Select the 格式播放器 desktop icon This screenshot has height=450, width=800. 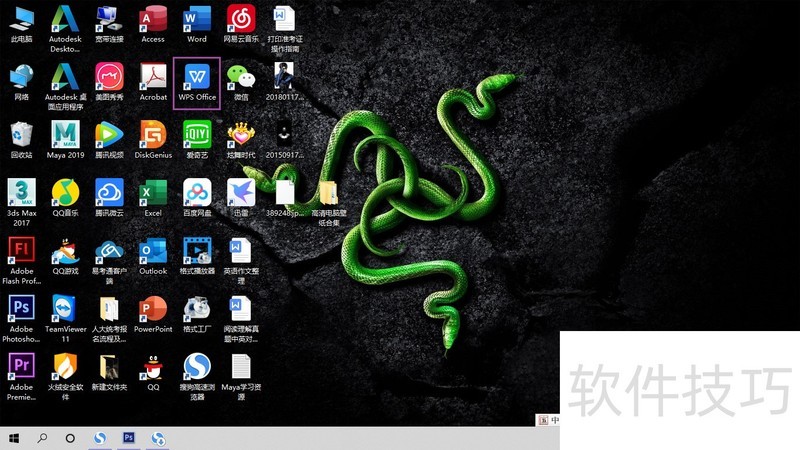coord(197,256)
